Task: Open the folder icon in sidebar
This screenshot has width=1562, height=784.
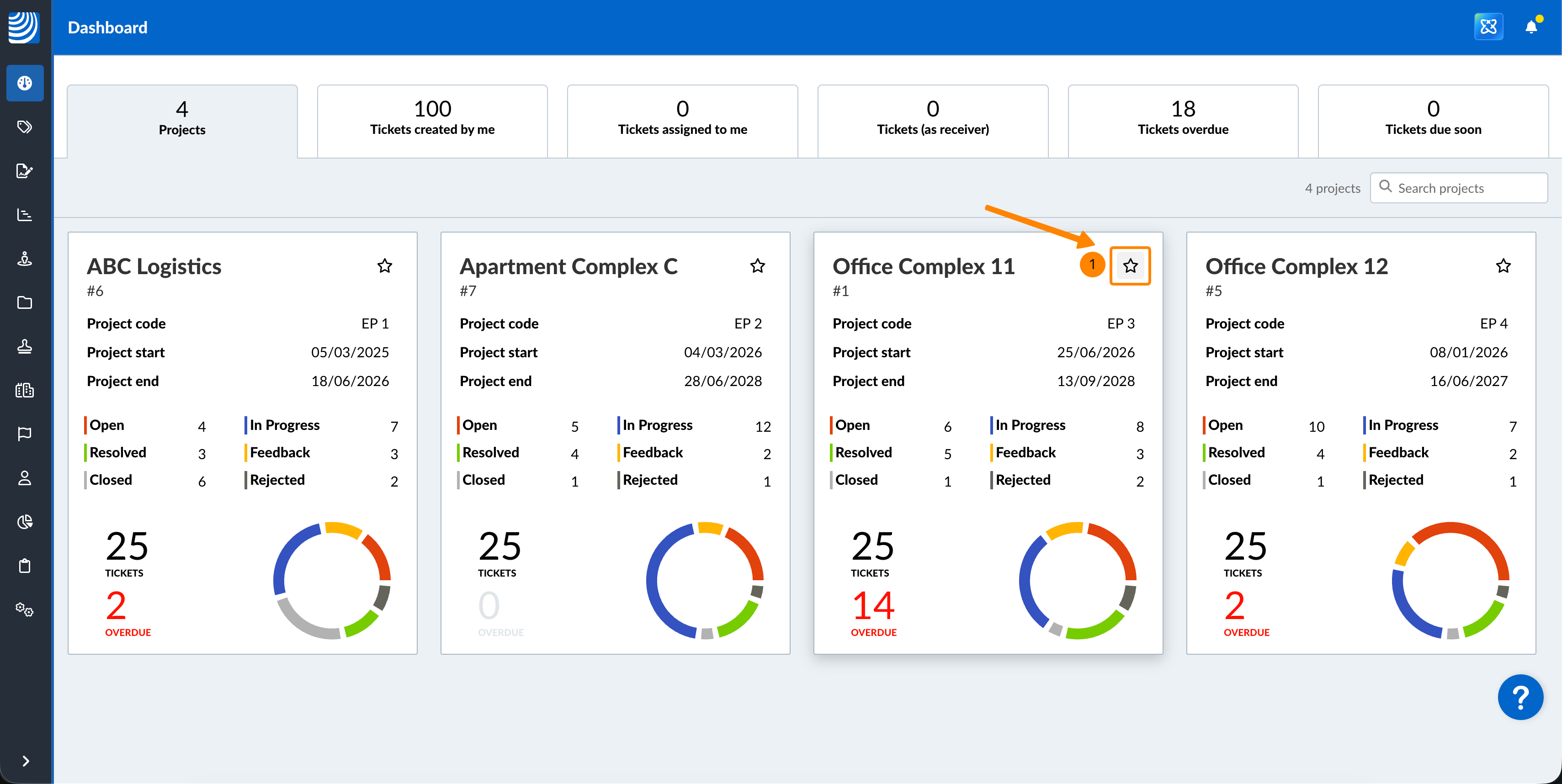Action: coord(24,302)
